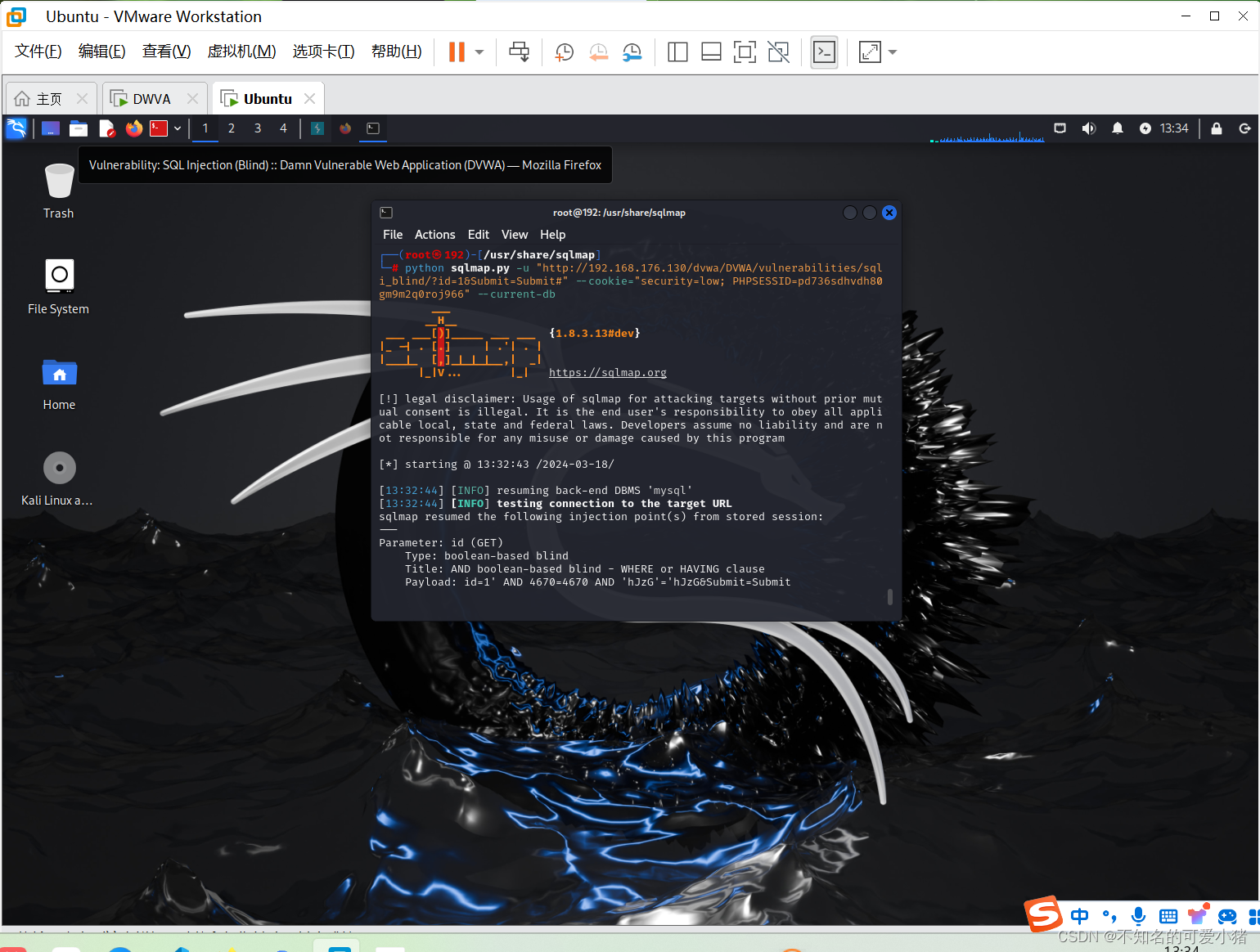Open the terminal View menu
Screen dimensions: 1260x952
coord(515,235)
